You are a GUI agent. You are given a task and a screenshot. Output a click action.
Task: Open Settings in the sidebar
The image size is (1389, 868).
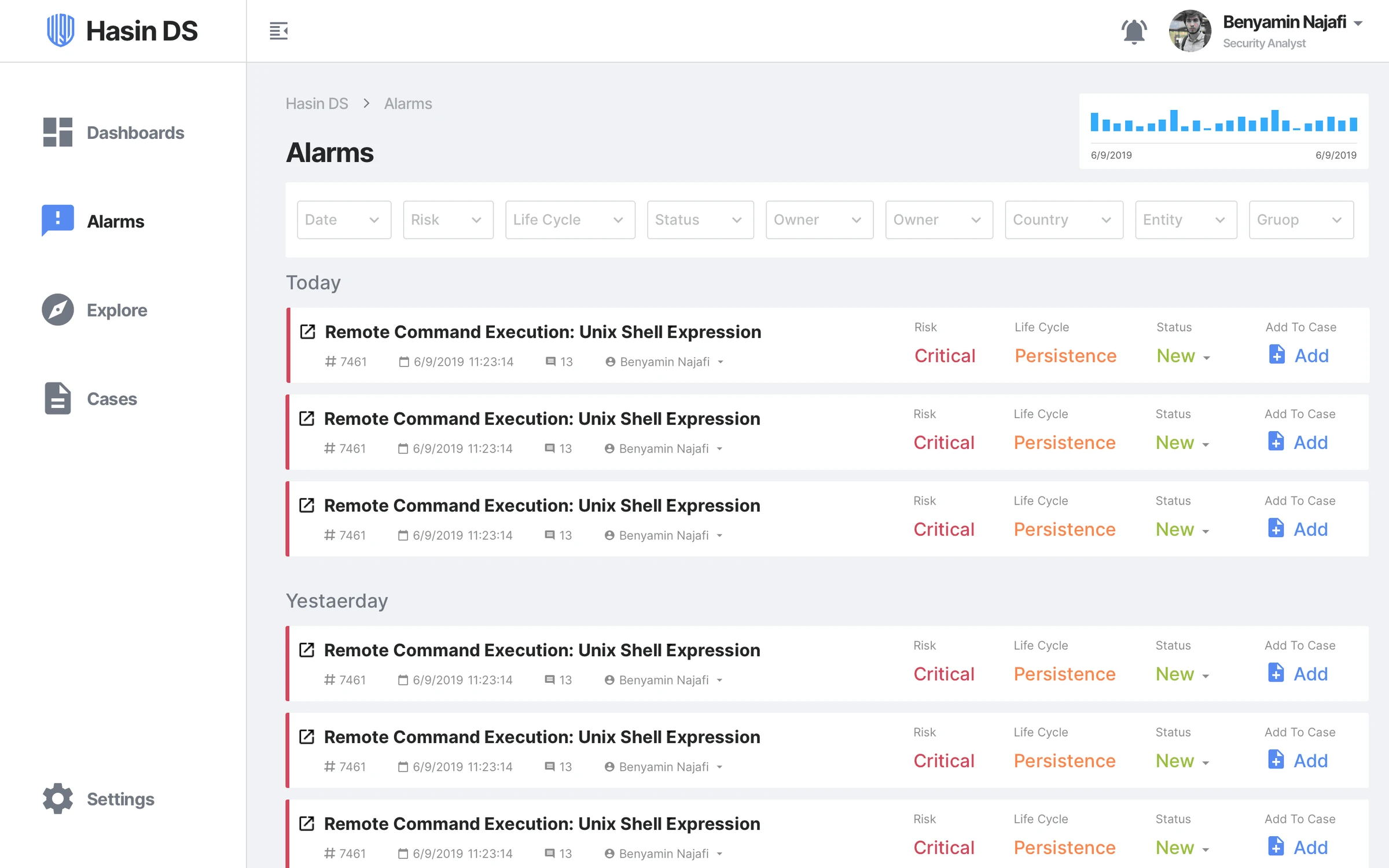(x=98, y=799)
